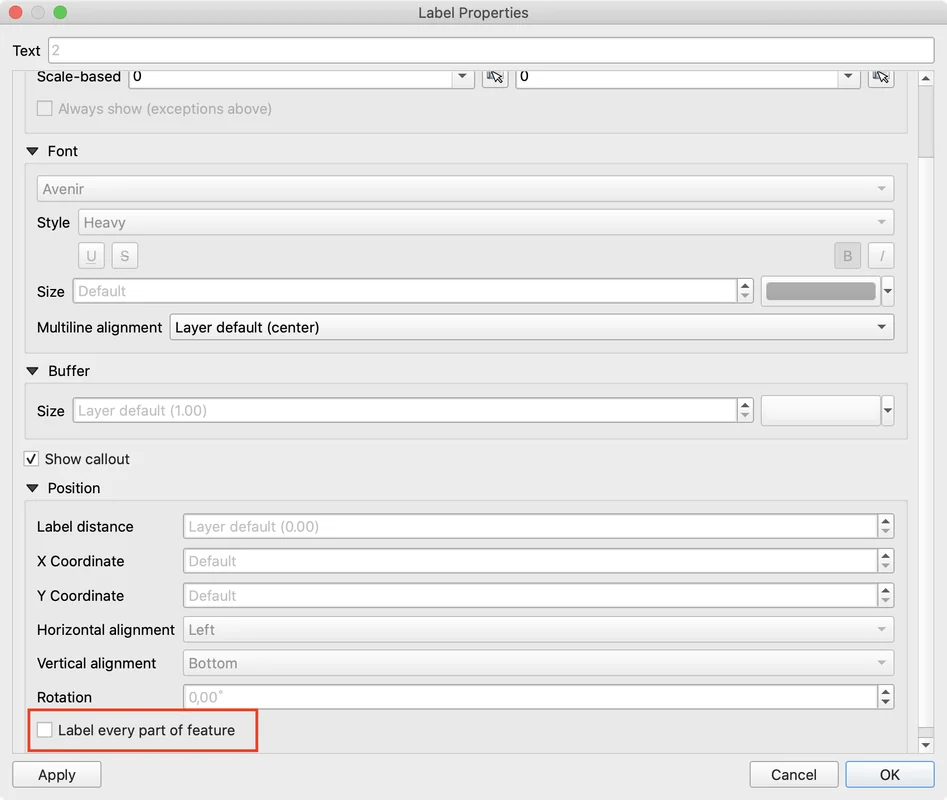Screen dimensions: 947x800
Task: Click the Label distance input field
Action: click(529, 527)
